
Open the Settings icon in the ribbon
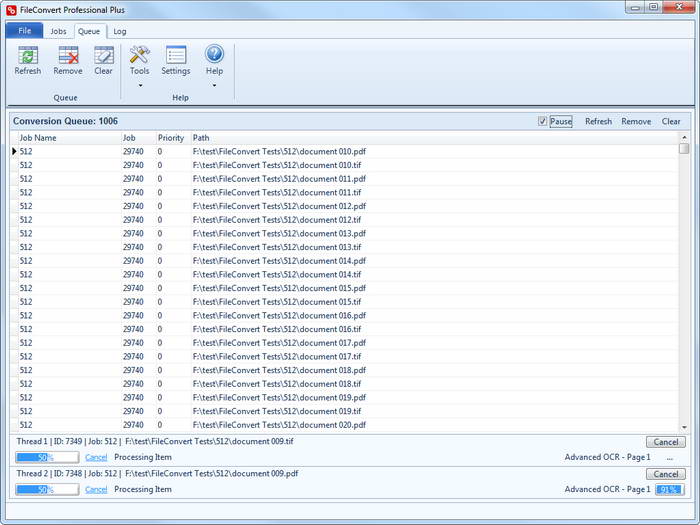click(x=175, y=55)
